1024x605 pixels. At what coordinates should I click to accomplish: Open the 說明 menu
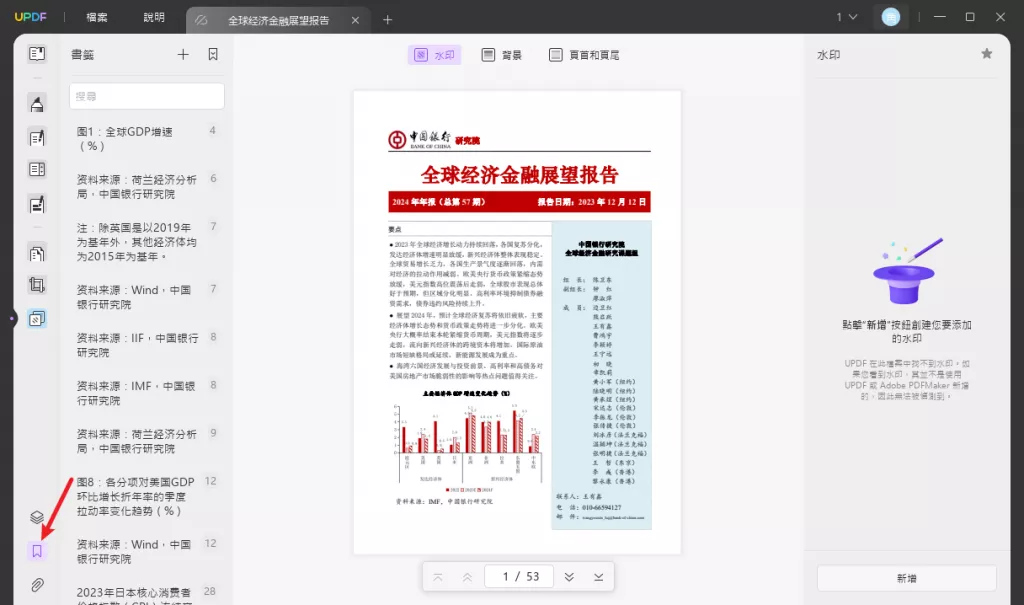pos(154,17)
